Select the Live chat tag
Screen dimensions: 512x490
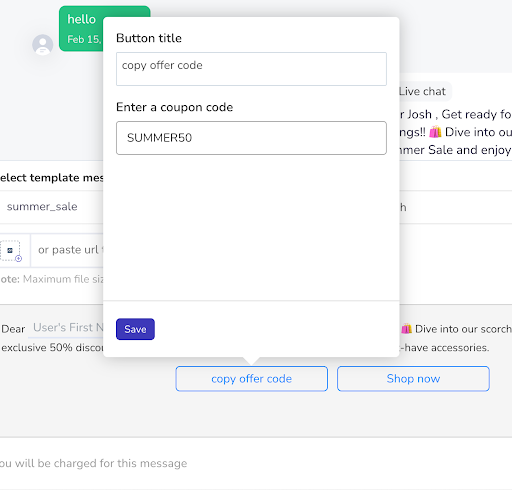click(423, 91)
